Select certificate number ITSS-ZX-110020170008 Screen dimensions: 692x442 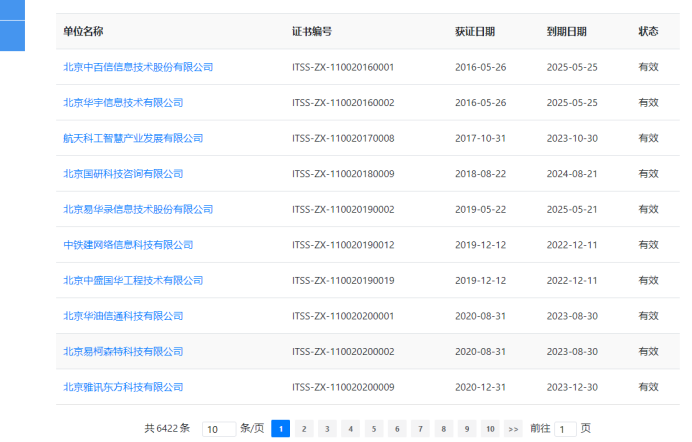tap(343, 139)
